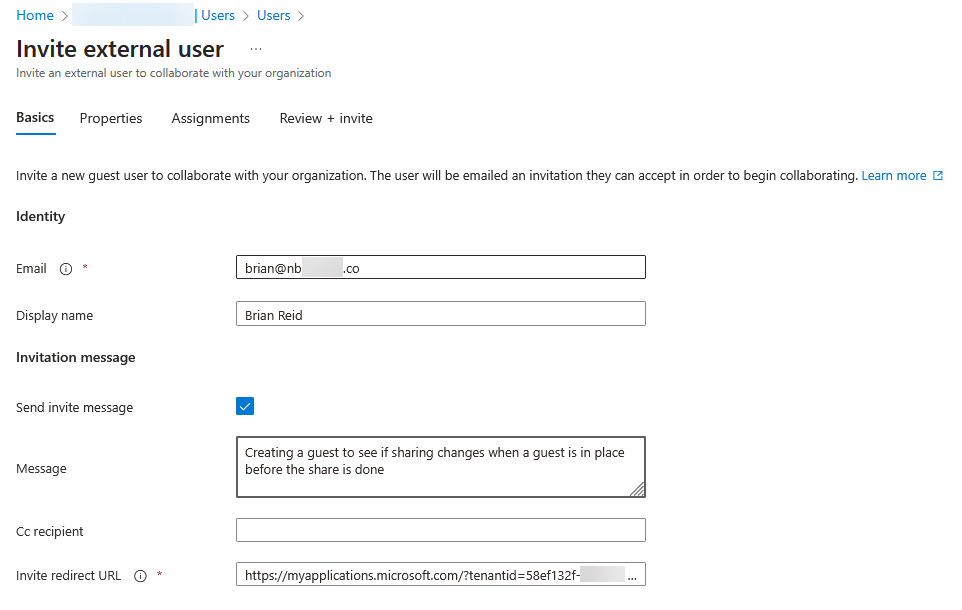Open the tenant Users breadcrumb link
Image resolution: width=962 pixels, height=610 pixels.
point(217,16)
